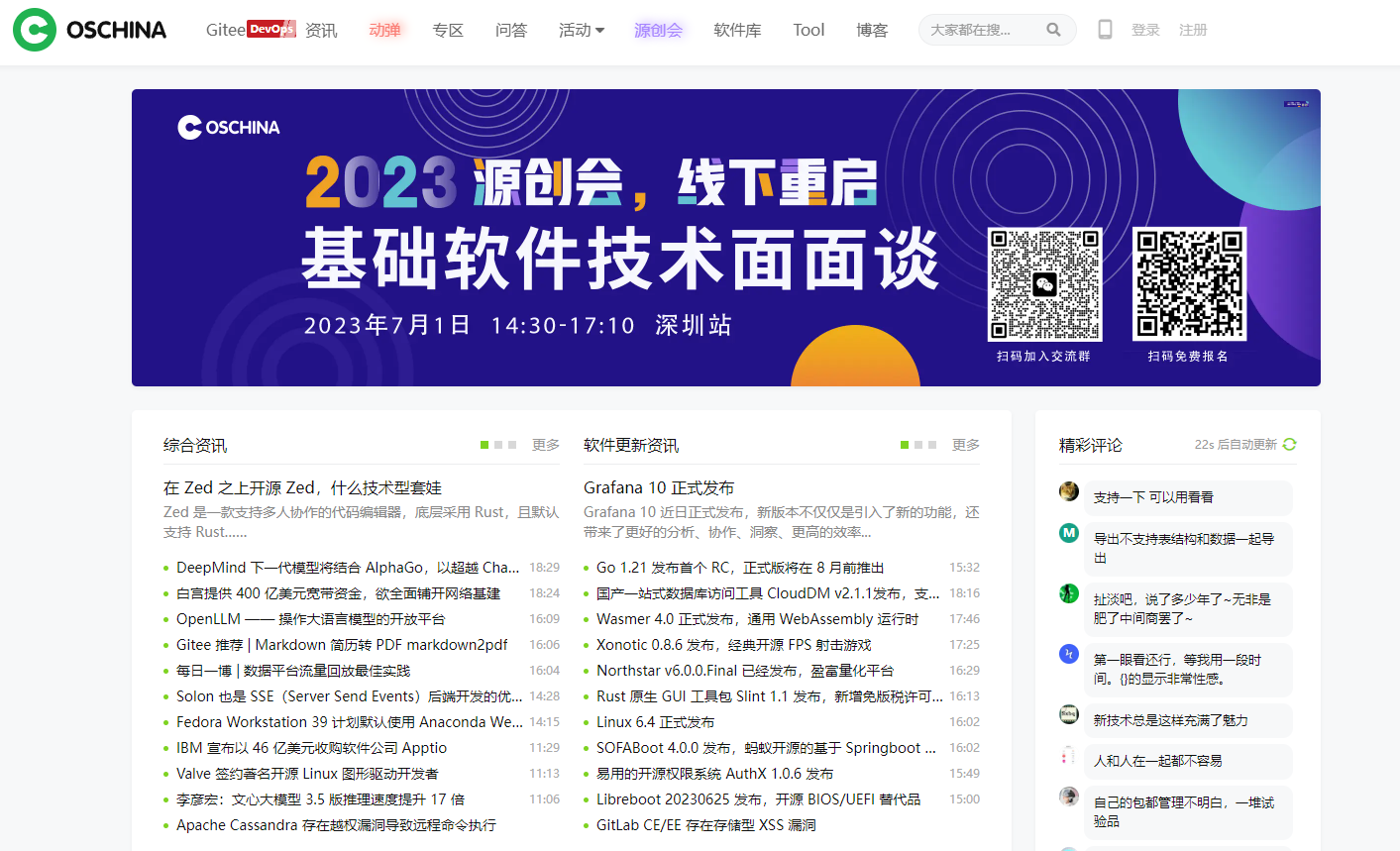The height and width of the screenshot is (851, 1400).
Task: Click the green refresh icon in 精彩评论
Action: [x=1289, y=444]
